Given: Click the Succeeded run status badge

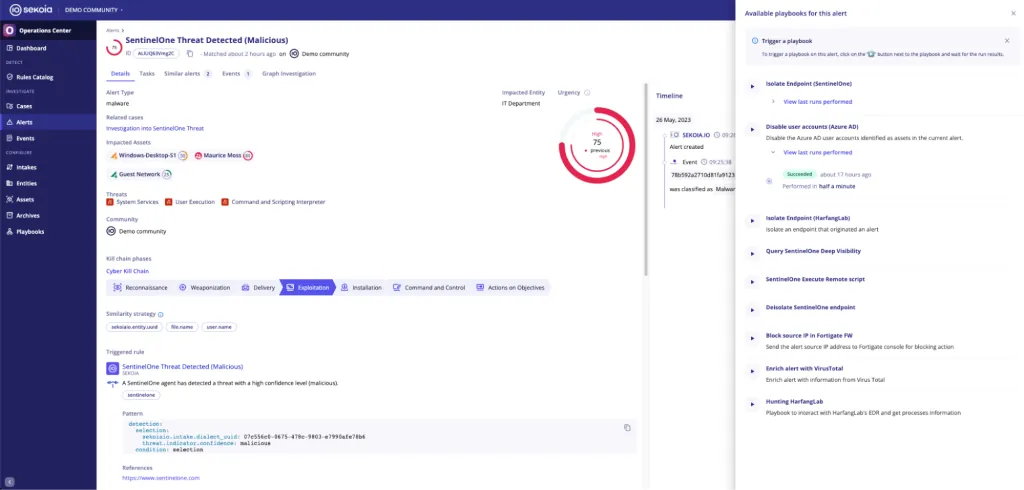Looking at the screenshot, I should click(x=799, y=174).
